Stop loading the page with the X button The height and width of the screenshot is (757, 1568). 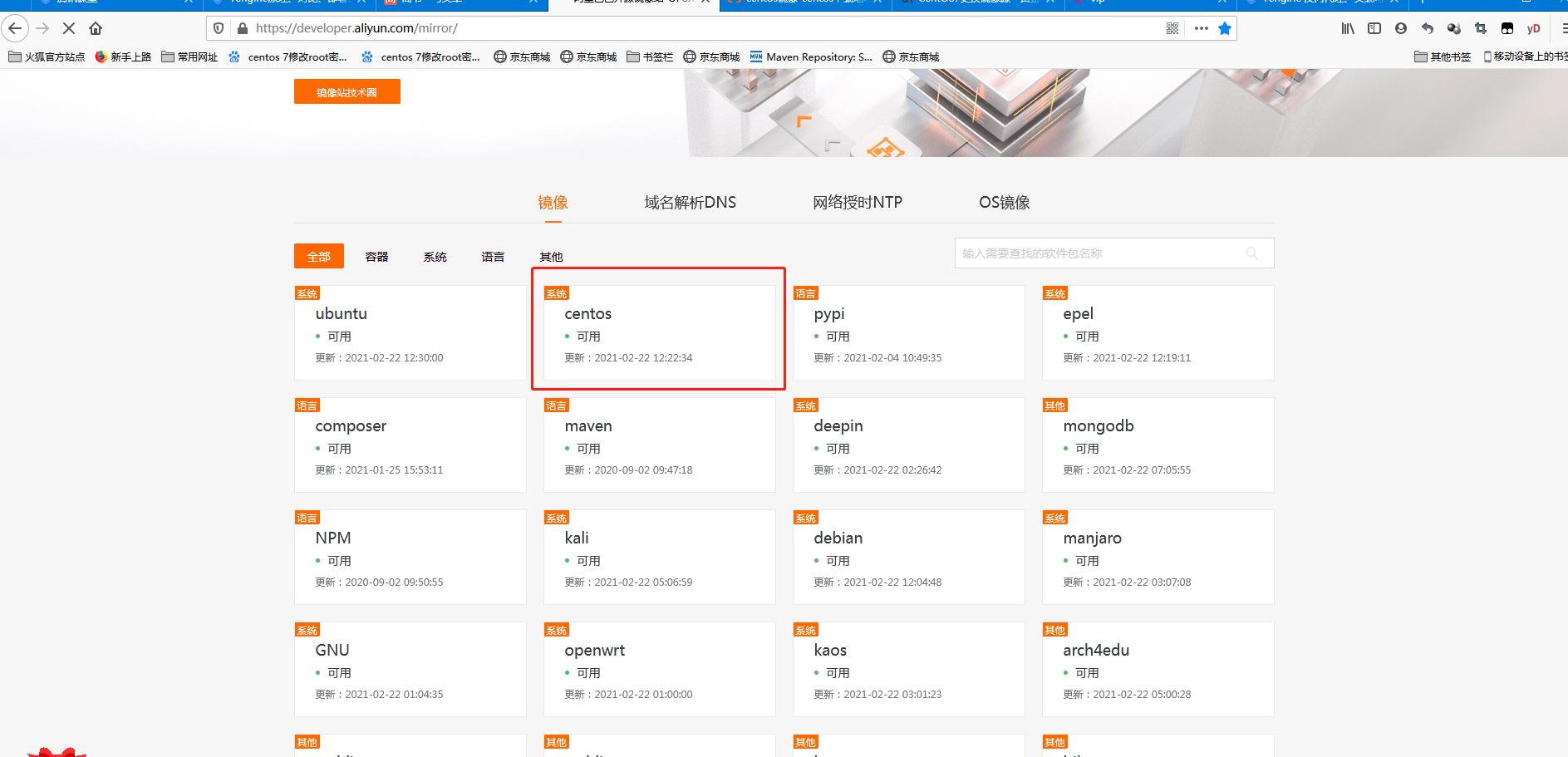click(69, 28)
